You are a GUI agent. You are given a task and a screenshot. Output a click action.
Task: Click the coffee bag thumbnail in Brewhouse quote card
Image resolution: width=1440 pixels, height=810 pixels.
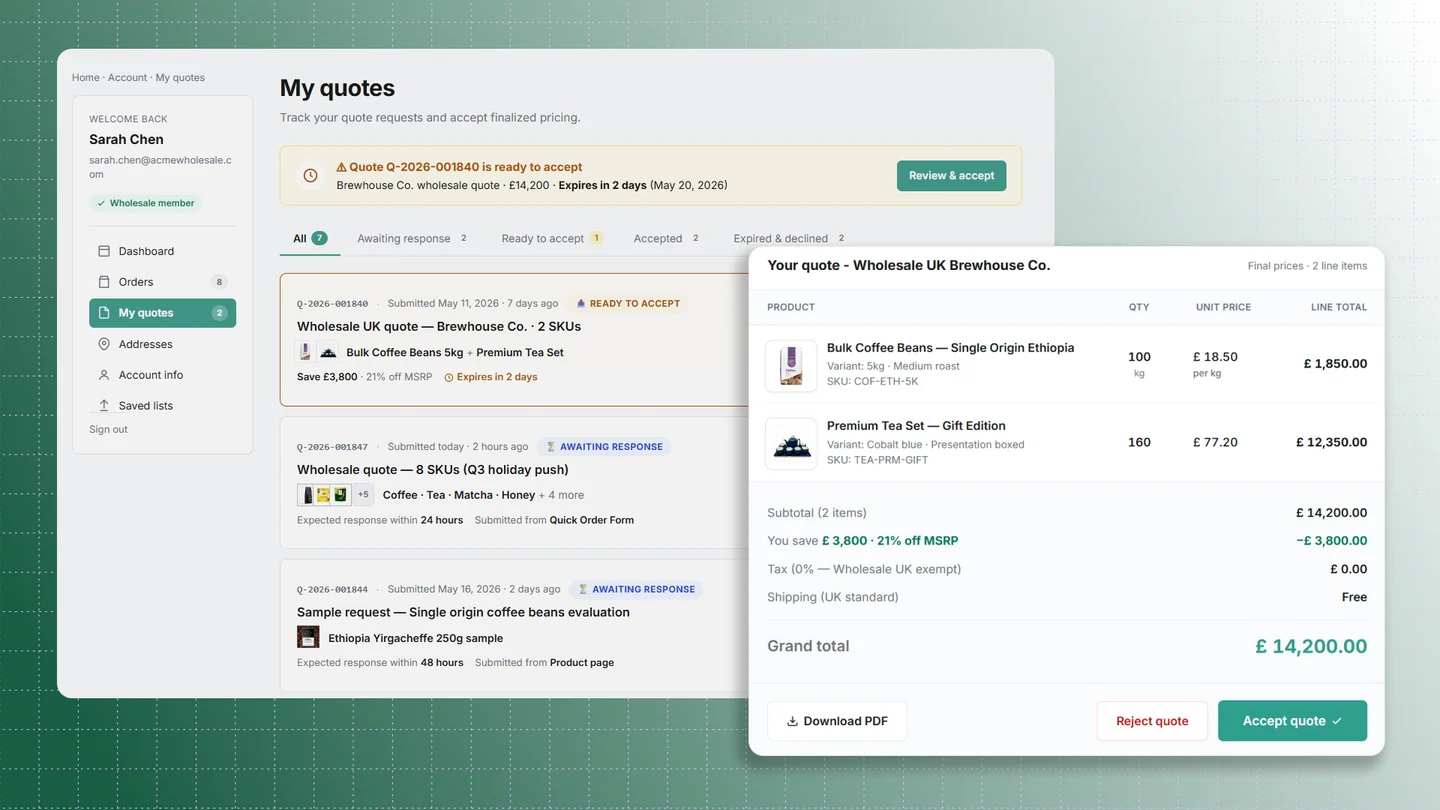pyautogui.click(x=305, y=352)
